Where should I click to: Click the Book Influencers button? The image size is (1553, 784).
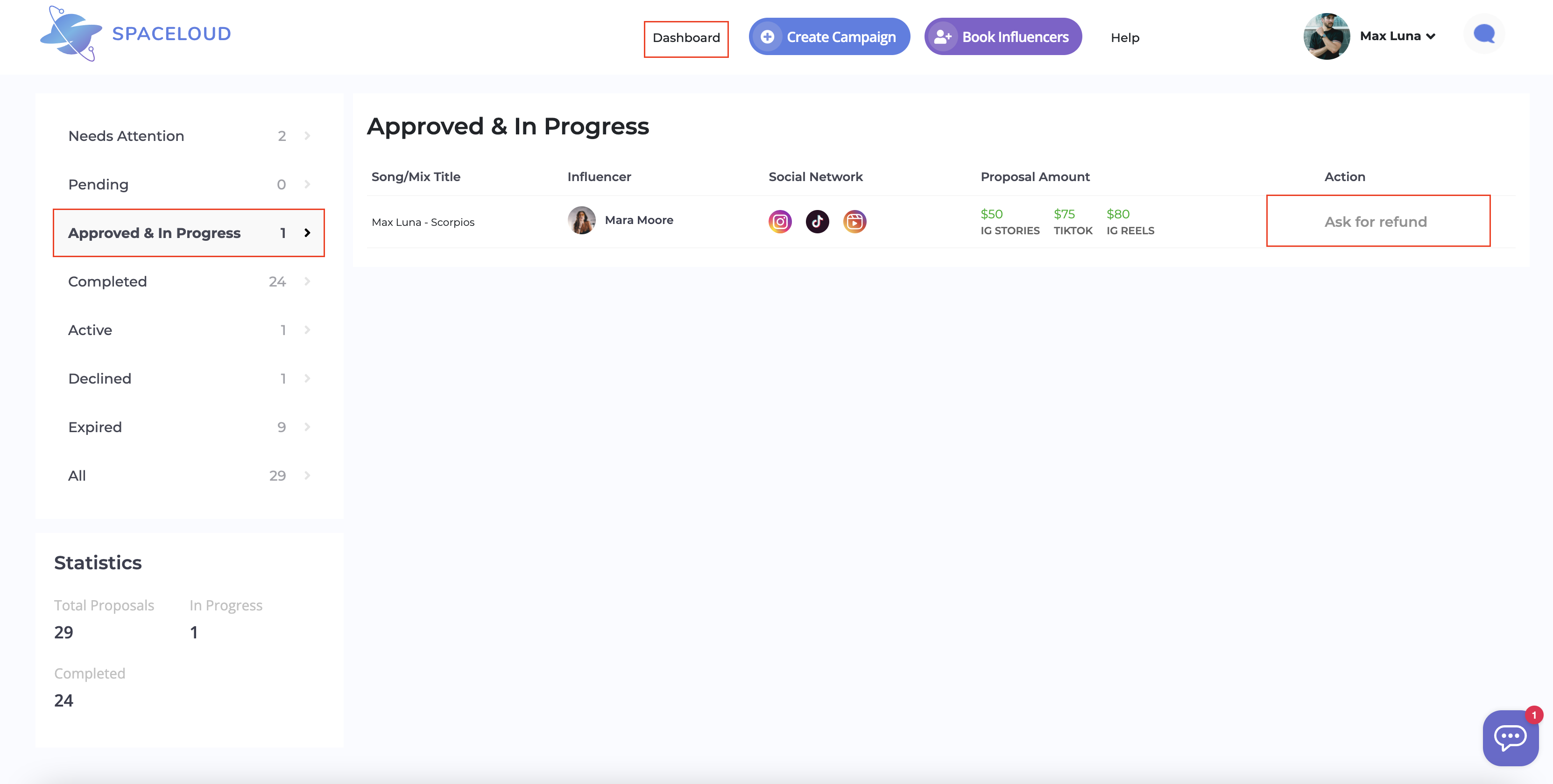[x=1002, y=37]
